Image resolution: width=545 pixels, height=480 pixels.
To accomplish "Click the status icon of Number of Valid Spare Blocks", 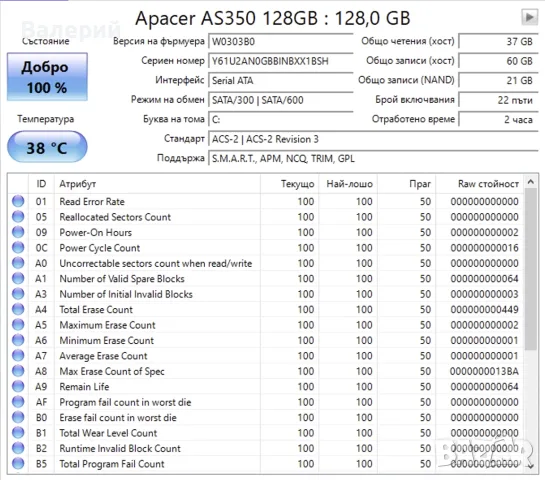I will click(18, 278).
